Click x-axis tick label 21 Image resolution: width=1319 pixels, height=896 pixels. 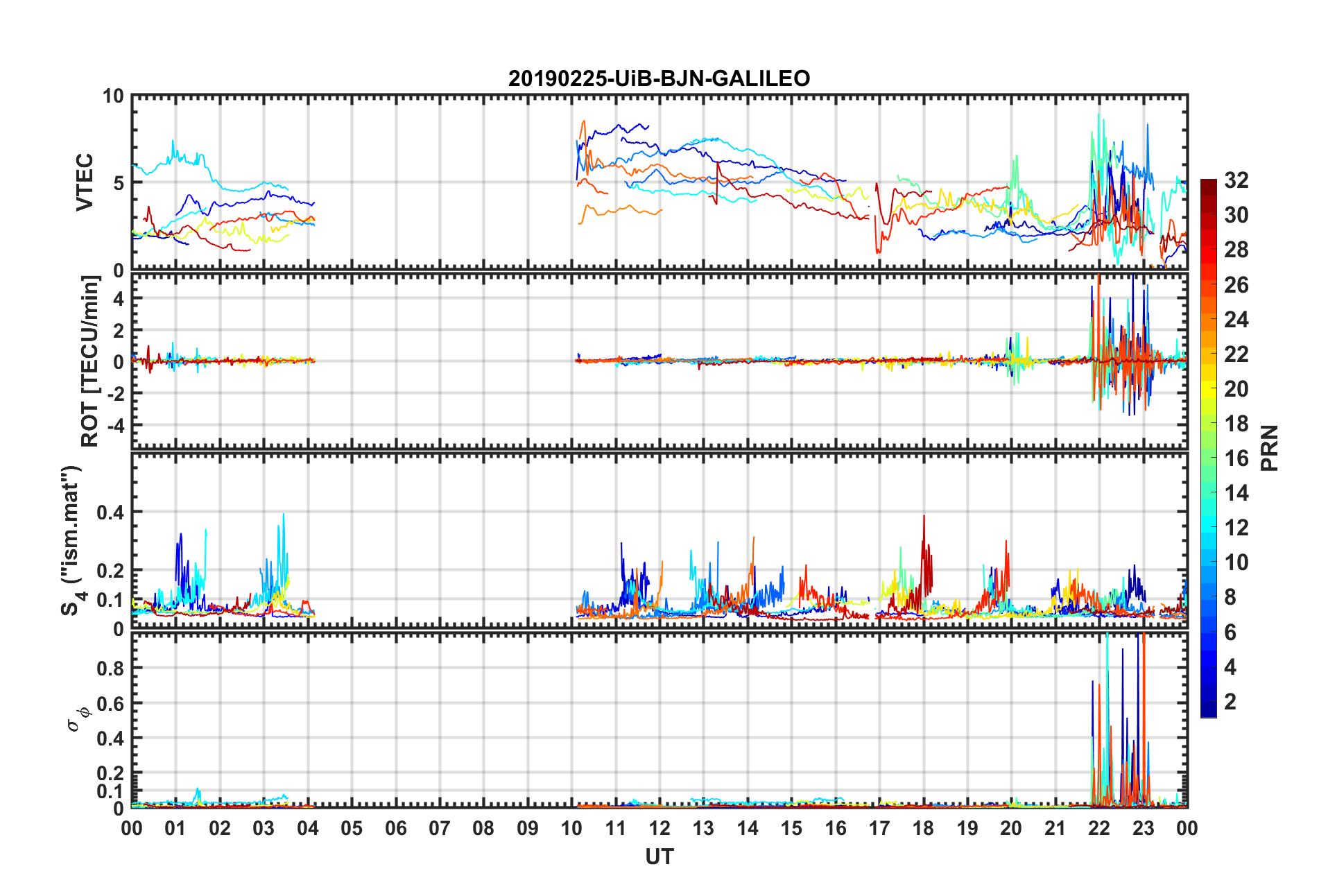1055,828
